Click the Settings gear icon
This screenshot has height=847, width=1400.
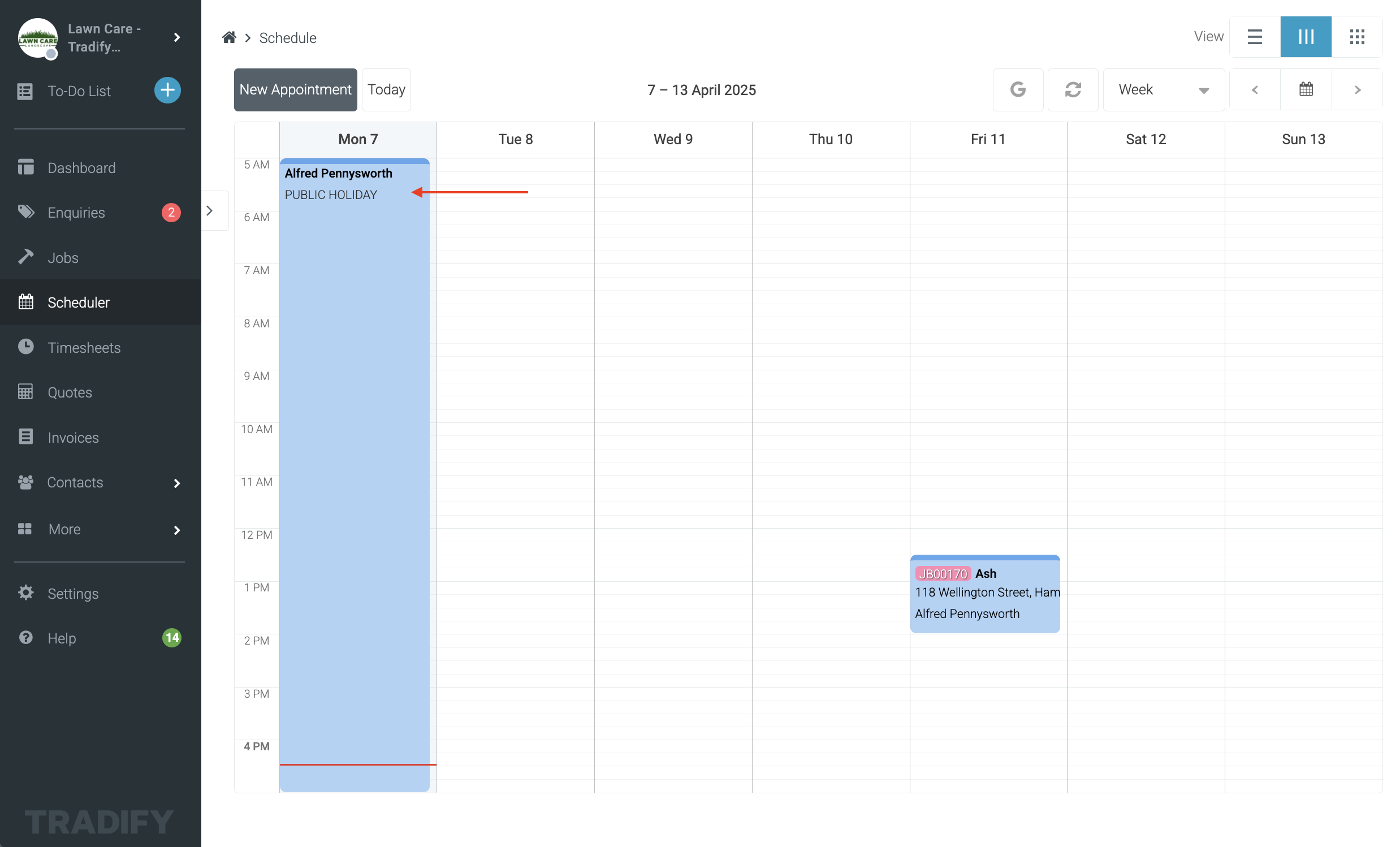25,593
